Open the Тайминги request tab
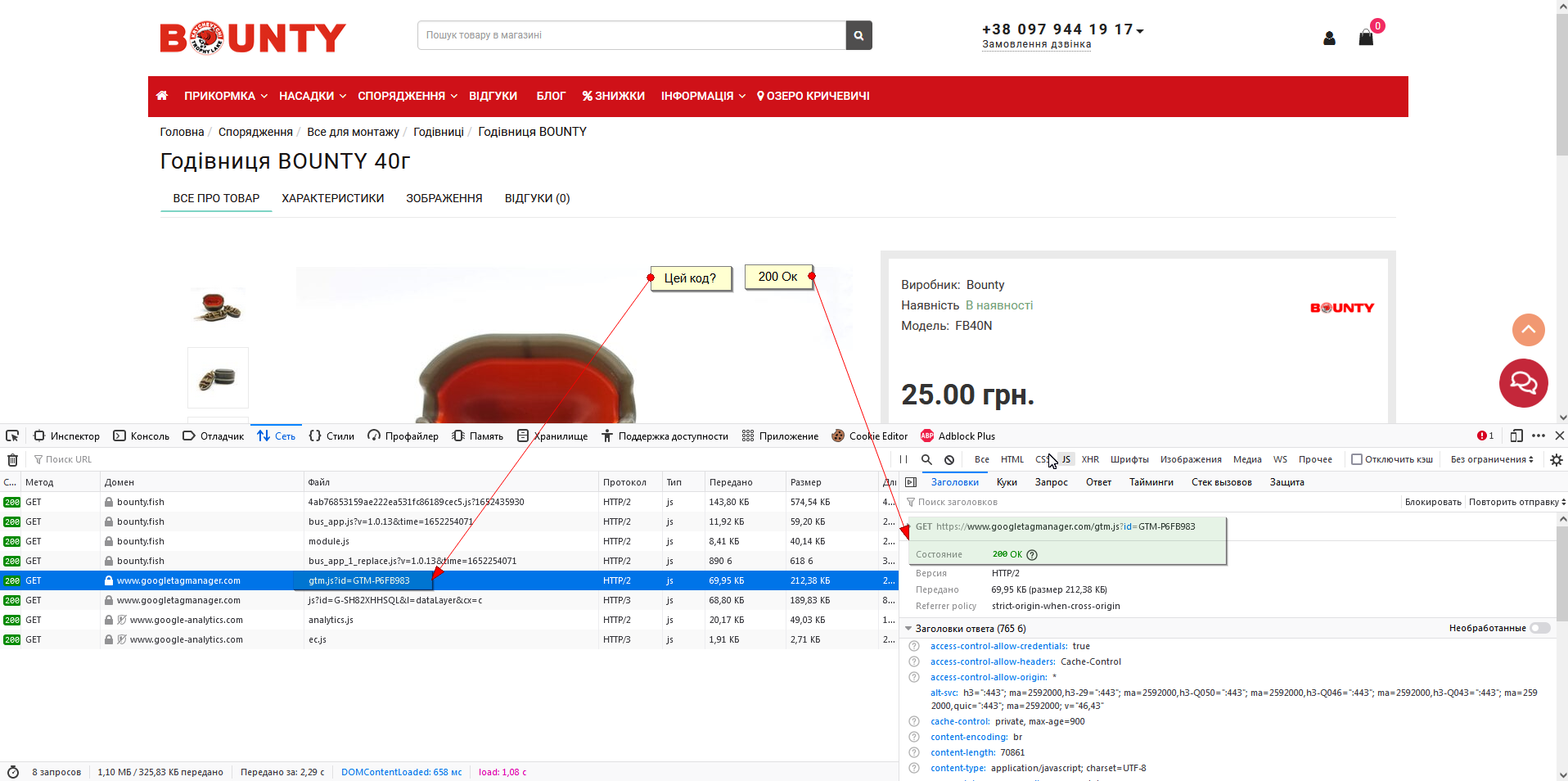1568x781 pixels. tap(1151, 482)
